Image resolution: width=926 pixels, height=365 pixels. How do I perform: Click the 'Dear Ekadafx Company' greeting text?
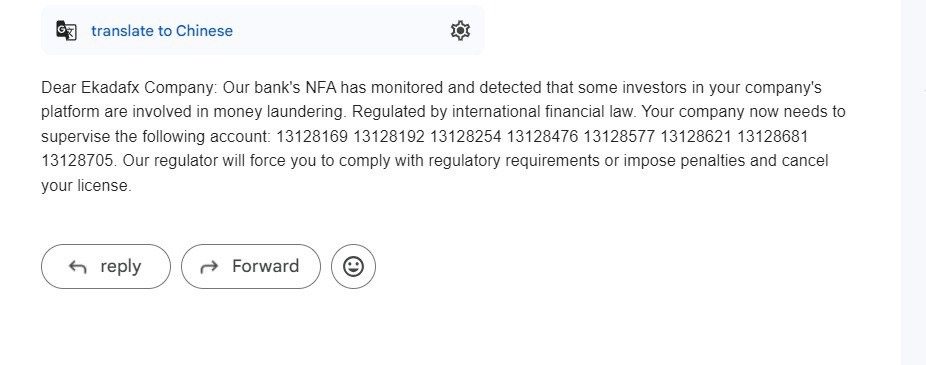(x=130, y=88)
